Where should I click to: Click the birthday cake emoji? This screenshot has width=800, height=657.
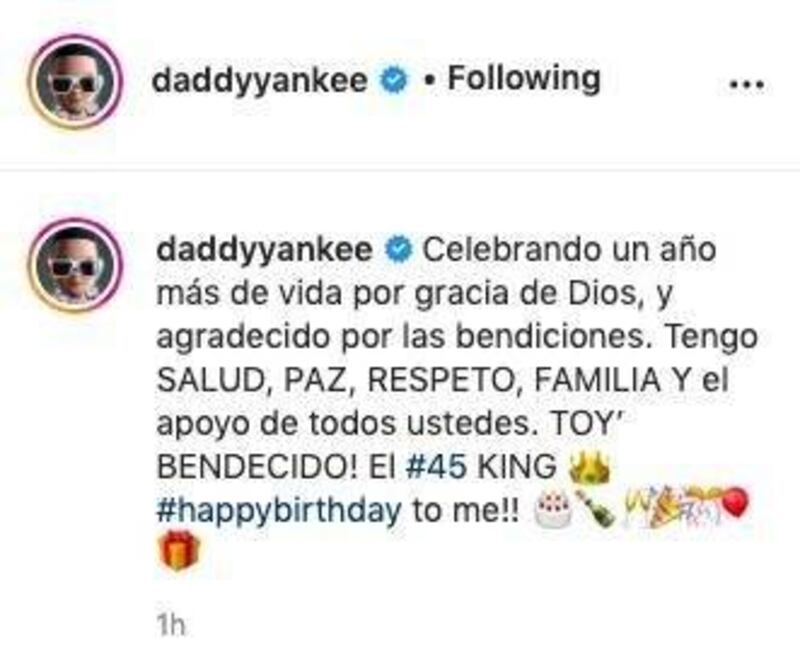click(x=551, y=510)
